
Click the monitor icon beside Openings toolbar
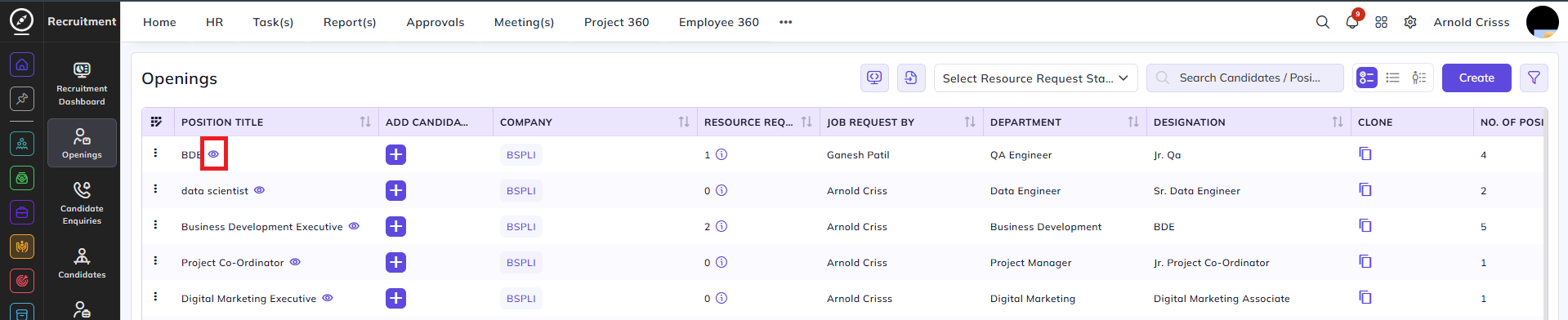(x=874, y=78)
